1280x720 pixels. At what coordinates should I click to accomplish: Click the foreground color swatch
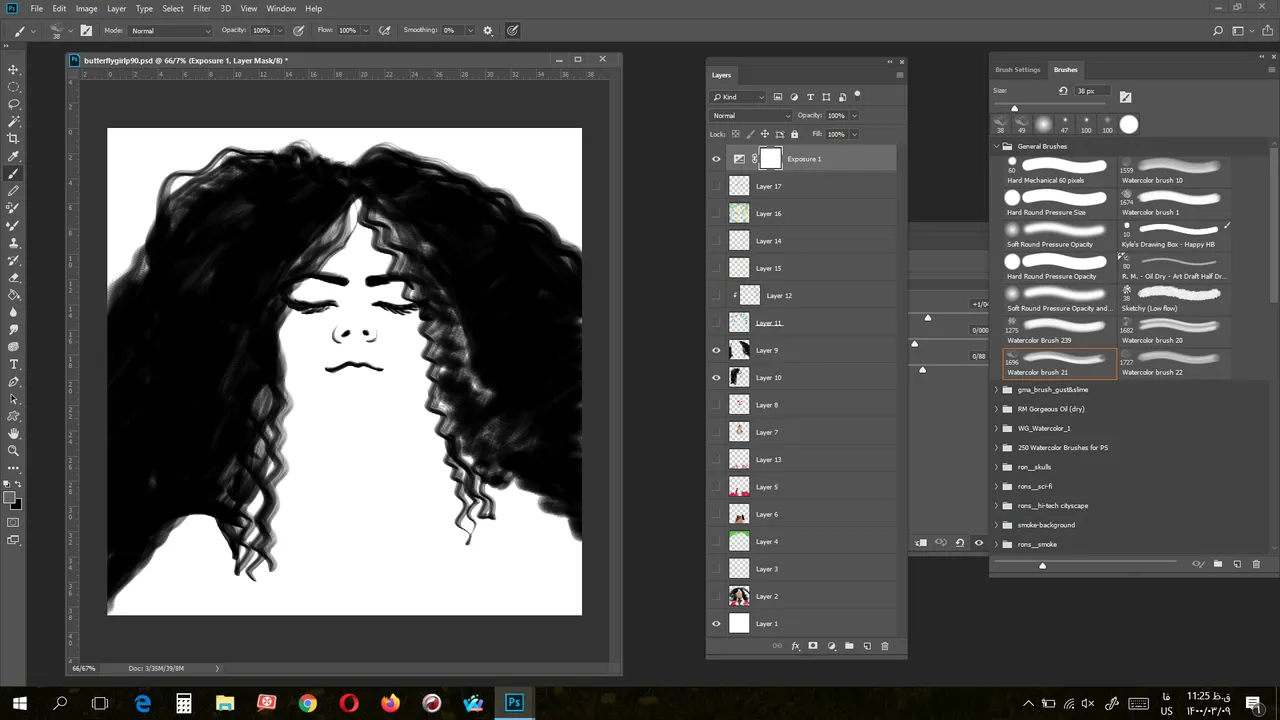coord(10,497)
